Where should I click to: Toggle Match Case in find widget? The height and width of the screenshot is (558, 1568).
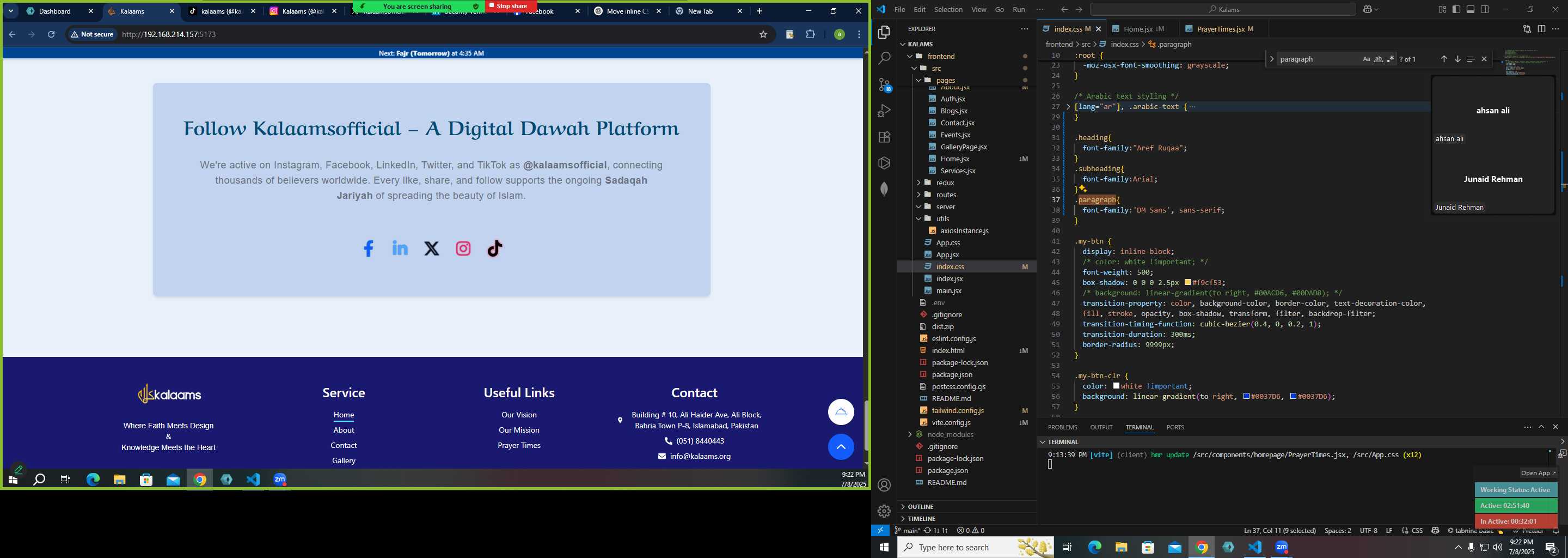1367,59
